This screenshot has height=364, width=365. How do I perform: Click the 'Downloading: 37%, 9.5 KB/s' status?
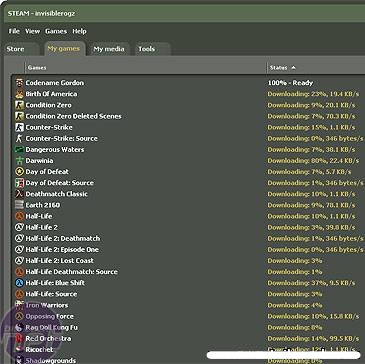[x=311, y=283]
